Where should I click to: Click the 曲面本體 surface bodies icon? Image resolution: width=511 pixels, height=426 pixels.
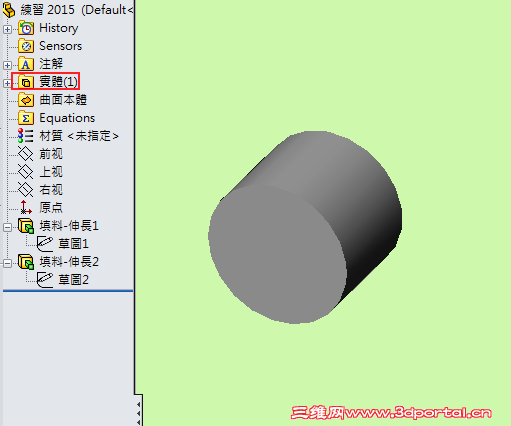pos(26,100)
